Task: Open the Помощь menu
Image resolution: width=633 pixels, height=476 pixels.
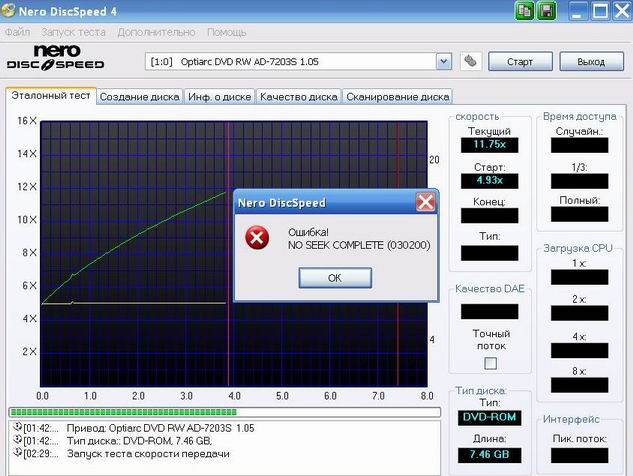Action: coord(226,32)
